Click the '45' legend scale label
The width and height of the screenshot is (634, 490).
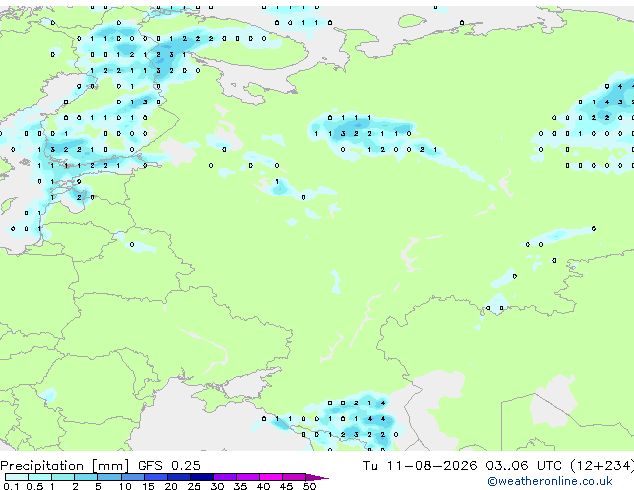(x=286, y=486)
